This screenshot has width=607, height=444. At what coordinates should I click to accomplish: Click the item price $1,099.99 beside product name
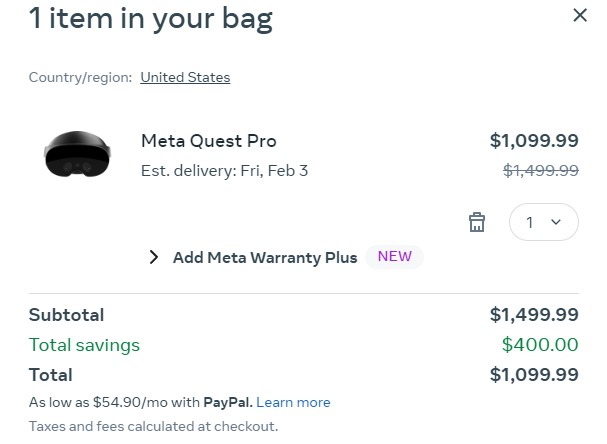(x=534, y=141)
